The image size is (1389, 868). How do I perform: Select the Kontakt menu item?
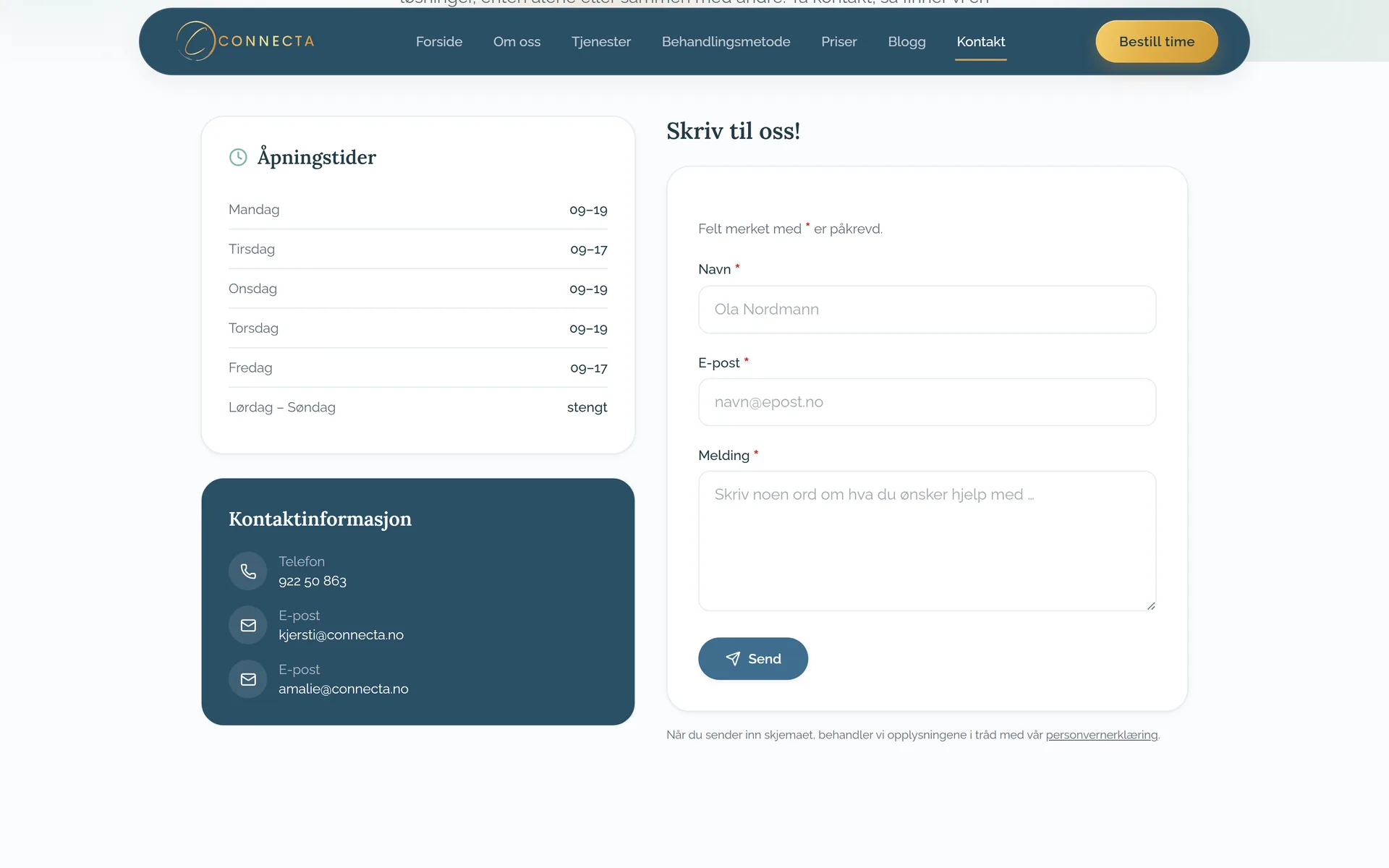coord(981,41)
